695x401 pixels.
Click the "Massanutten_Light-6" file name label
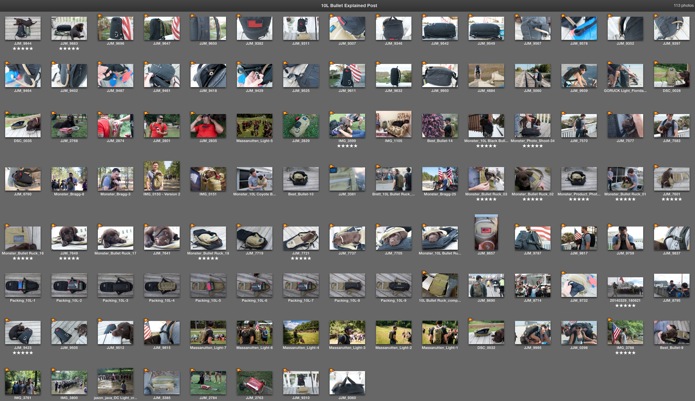tap(254, 348)
